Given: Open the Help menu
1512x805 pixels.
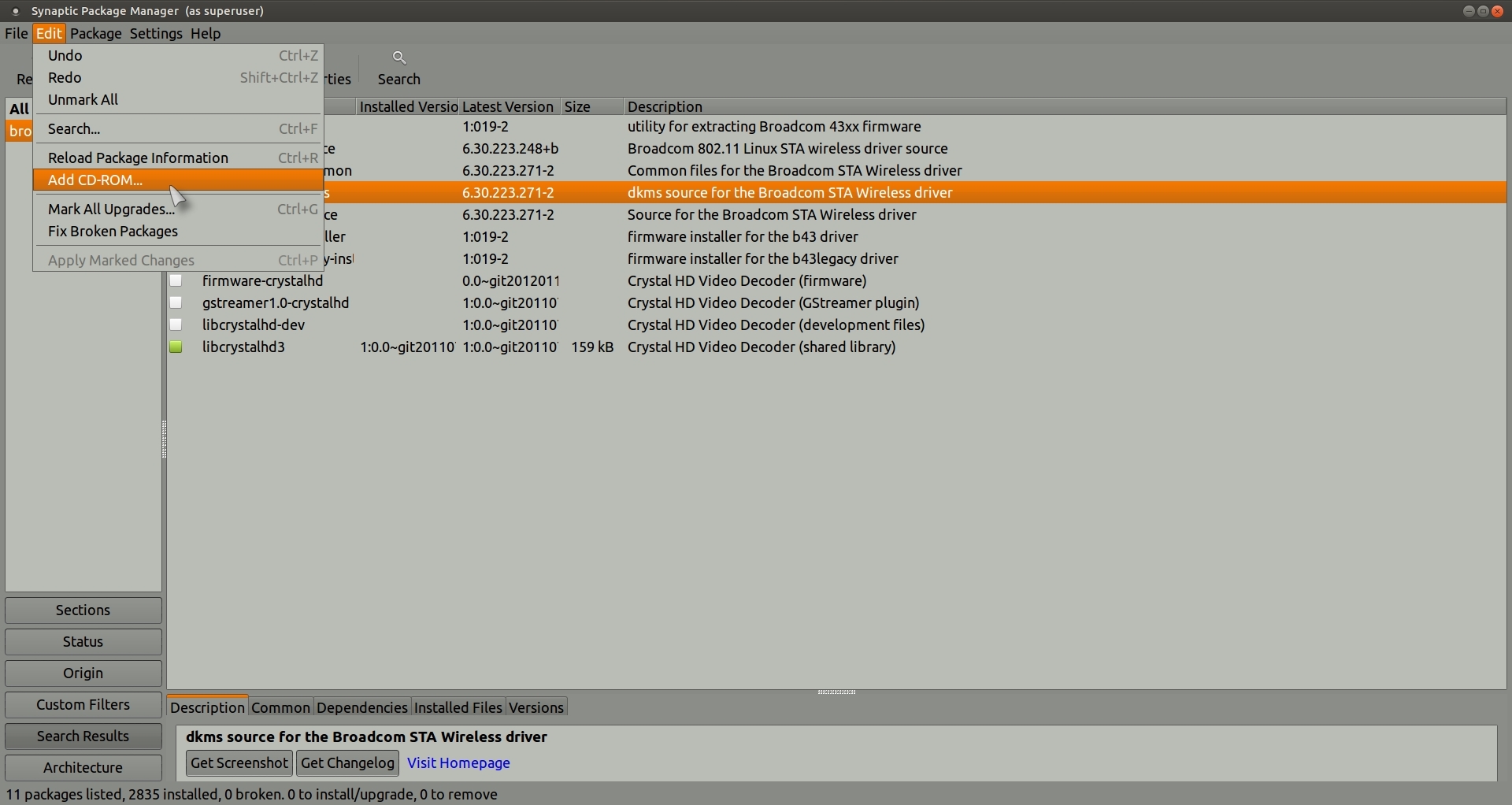Looking at the screenshot, I should coord(206,33).
